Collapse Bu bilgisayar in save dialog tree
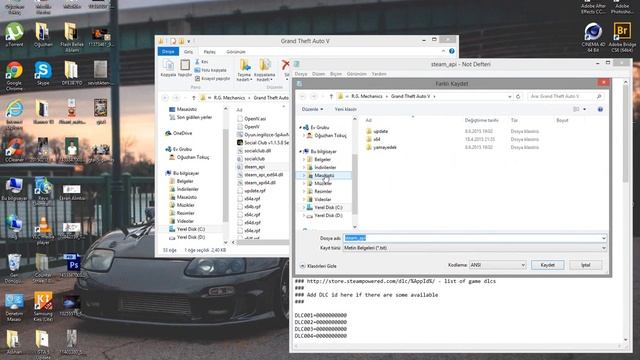640x360 pixels. point(300,151)
